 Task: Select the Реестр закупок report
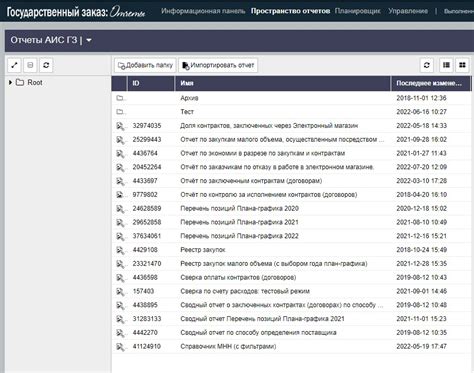203,250
